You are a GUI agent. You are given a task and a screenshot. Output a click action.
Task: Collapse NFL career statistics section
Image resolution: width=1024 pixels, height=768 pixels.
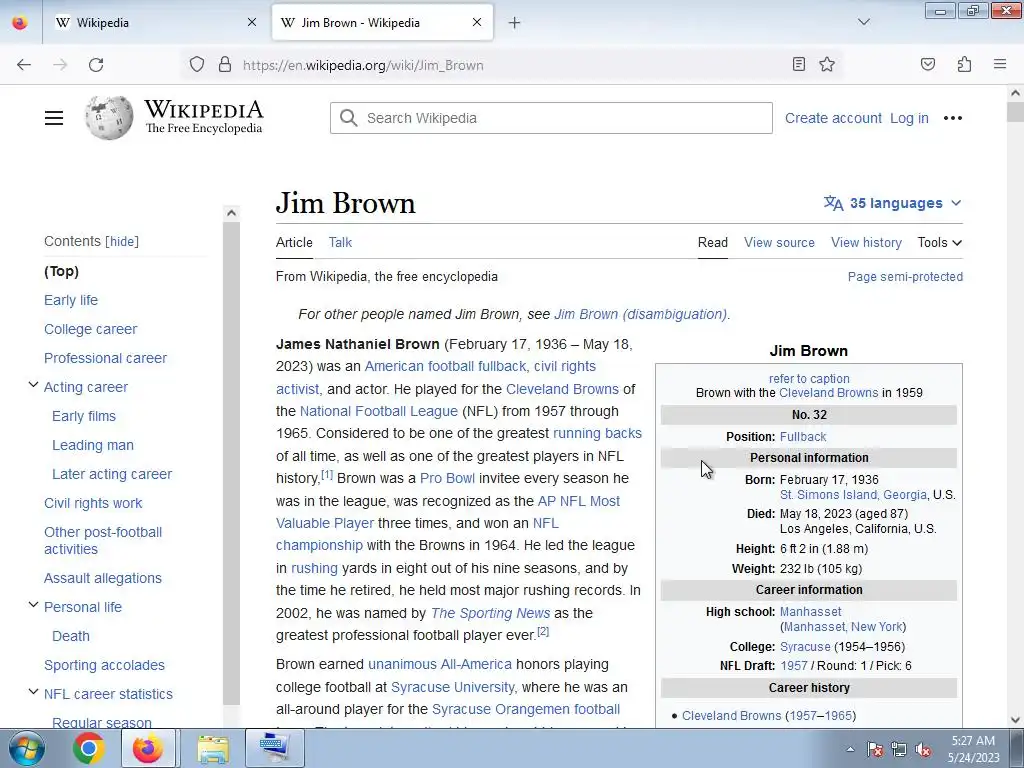[x=33, y=692]
